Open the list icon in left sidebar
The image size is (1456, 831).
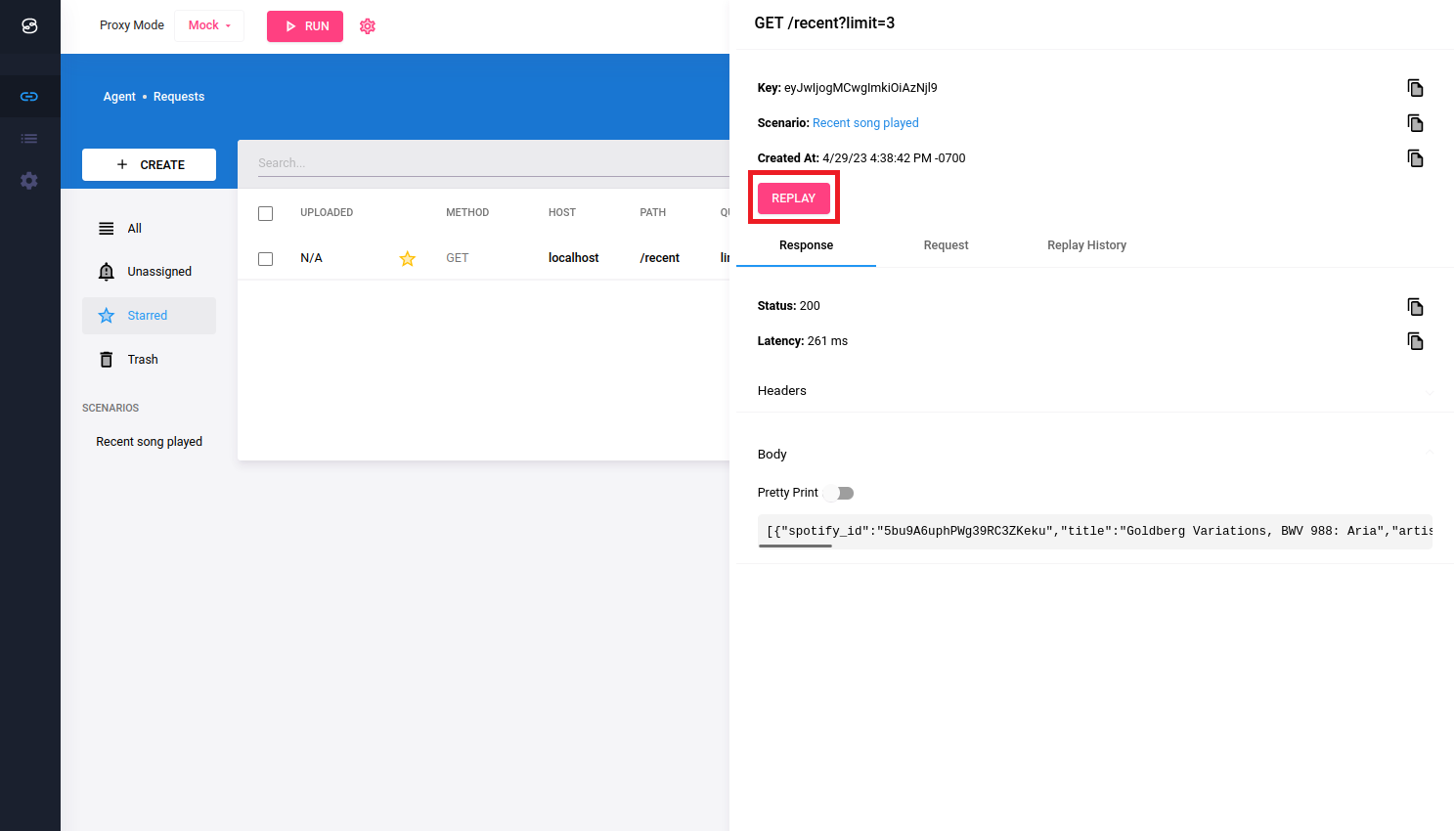pyautogui.click(x=29, y=139)
